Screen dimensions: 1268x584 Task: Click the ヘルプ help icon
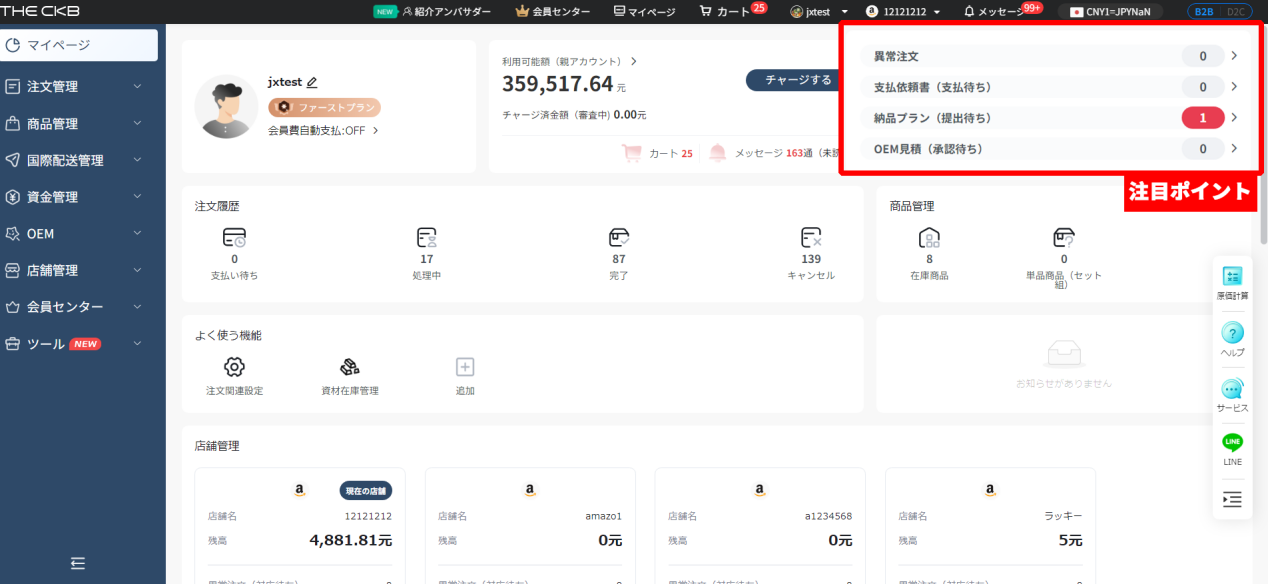1232,333
